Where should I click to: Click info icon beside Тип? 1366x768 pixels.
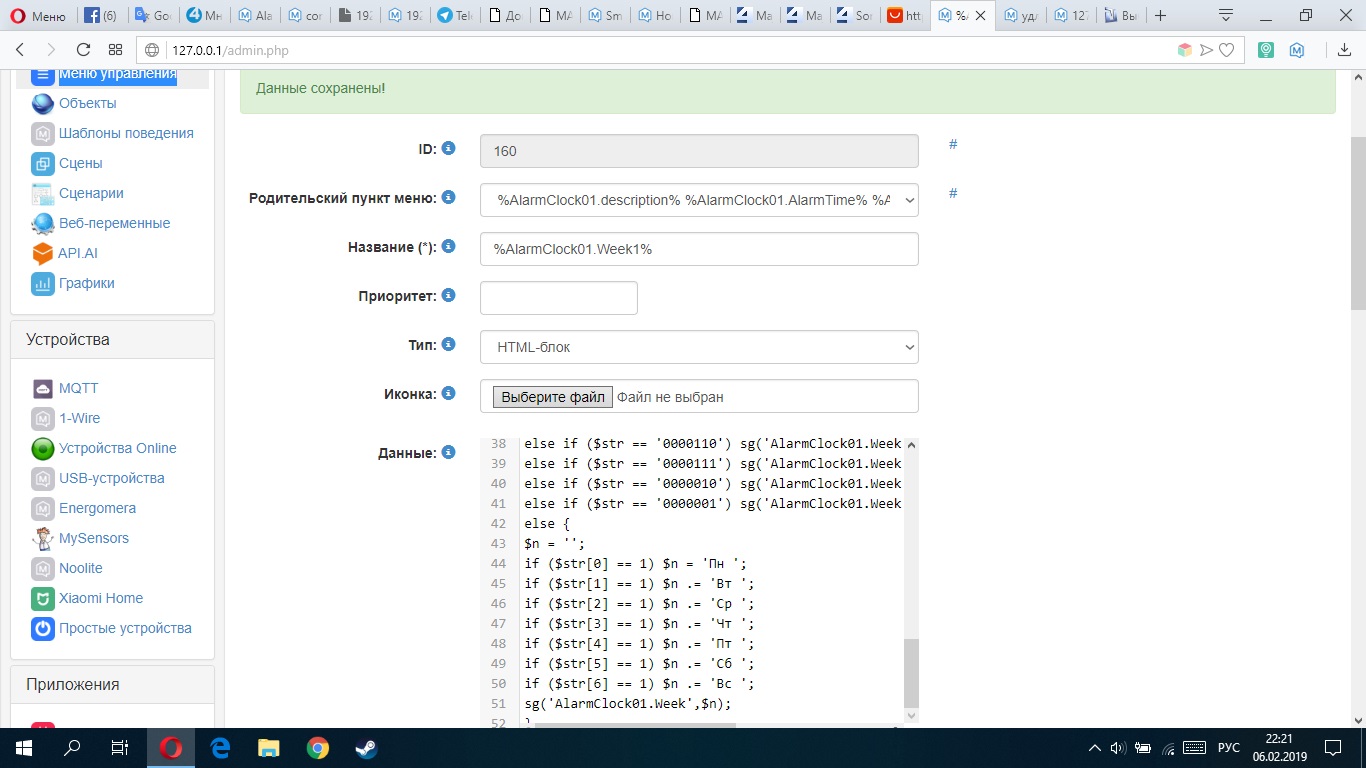pyautogui.click(x=449, y=344)
